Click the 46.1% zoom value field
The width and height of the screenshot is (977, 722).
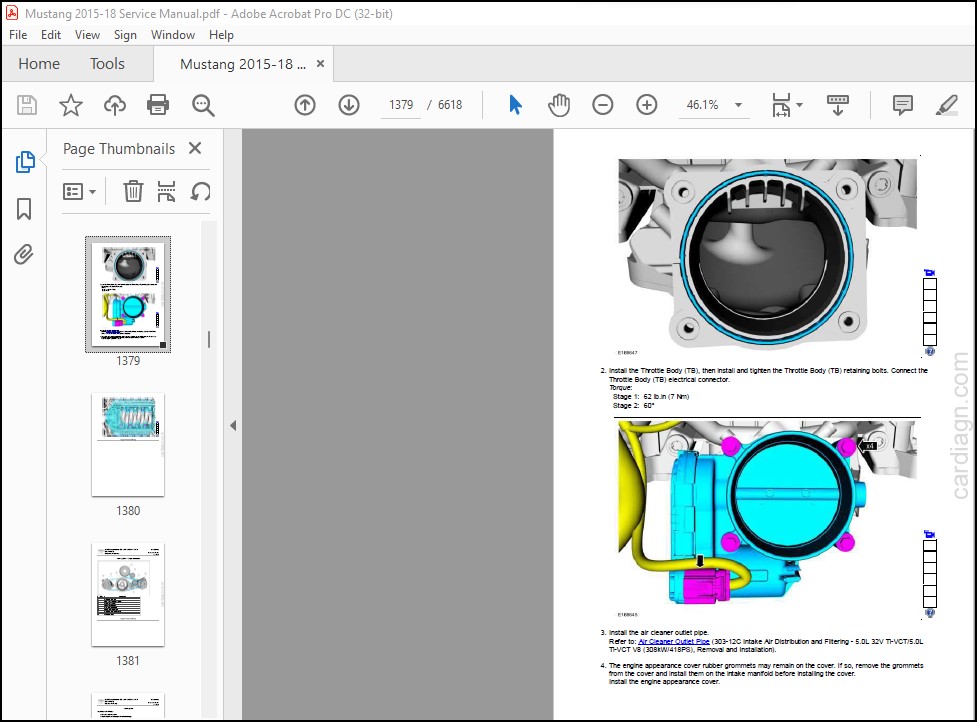click(703, 105)
